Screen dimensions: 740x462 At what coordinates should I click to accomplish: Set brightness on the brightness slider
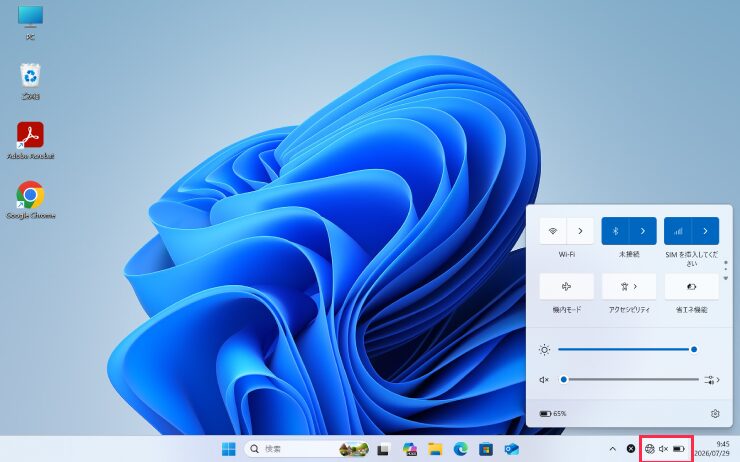click(x=626, y=350)
